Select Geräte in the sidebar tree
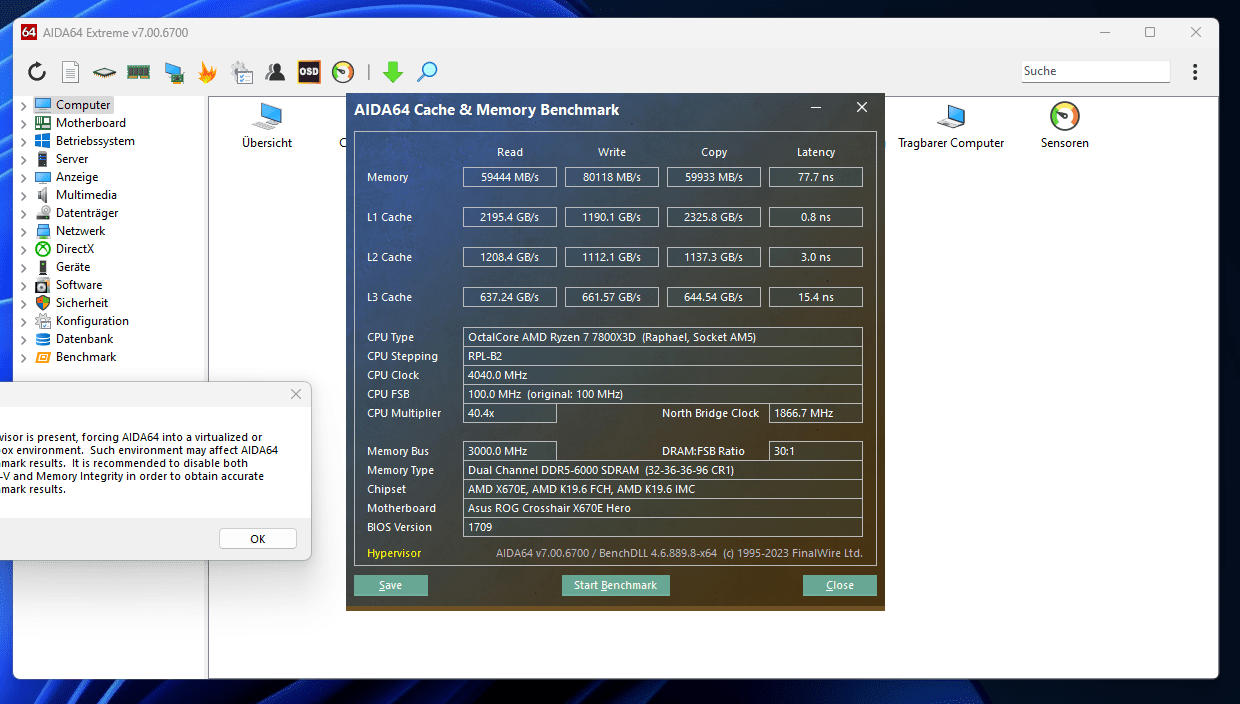This screenshot has height=704, width=1240. [73, 267]
